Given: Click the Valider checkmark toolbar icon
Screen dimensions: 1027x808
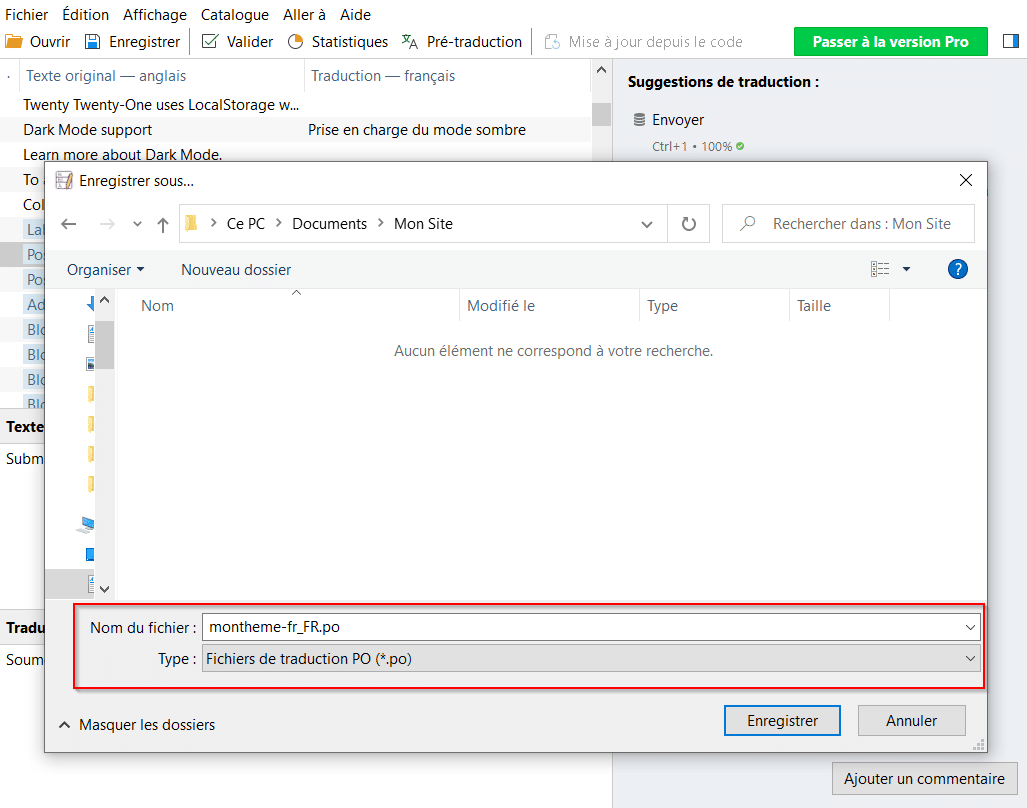Looking at the screenshot, I should pos(210,42).
